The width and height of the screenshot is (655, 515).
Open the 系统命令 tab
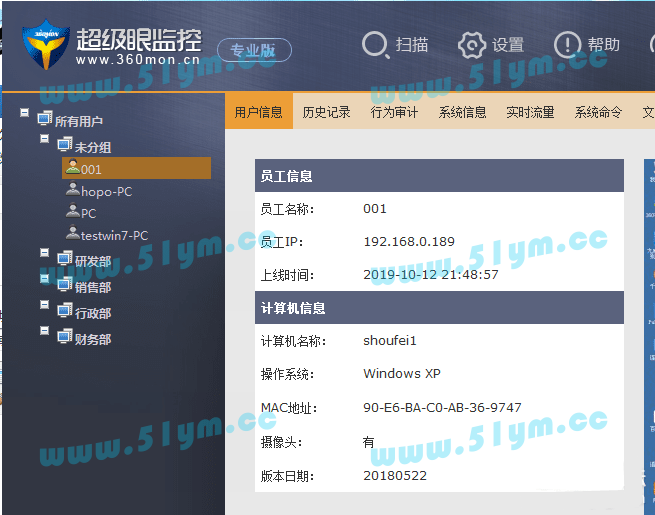click(598, 112)
